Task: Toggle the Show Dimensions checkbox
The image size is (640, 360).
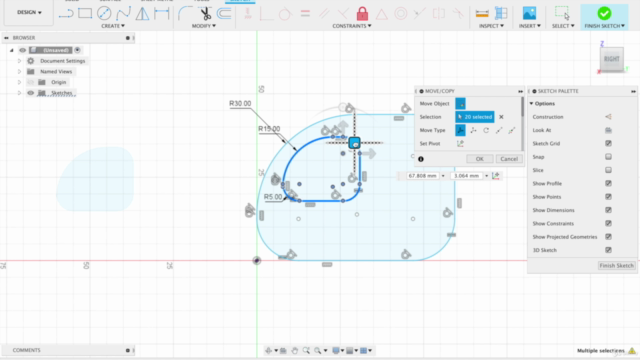Action: pos(608,210)
